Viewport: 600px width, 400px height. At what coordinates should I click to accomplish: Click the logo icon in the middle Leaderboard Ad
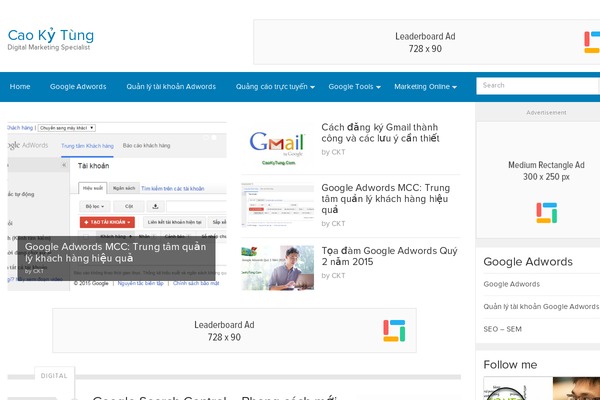[394, 331]
